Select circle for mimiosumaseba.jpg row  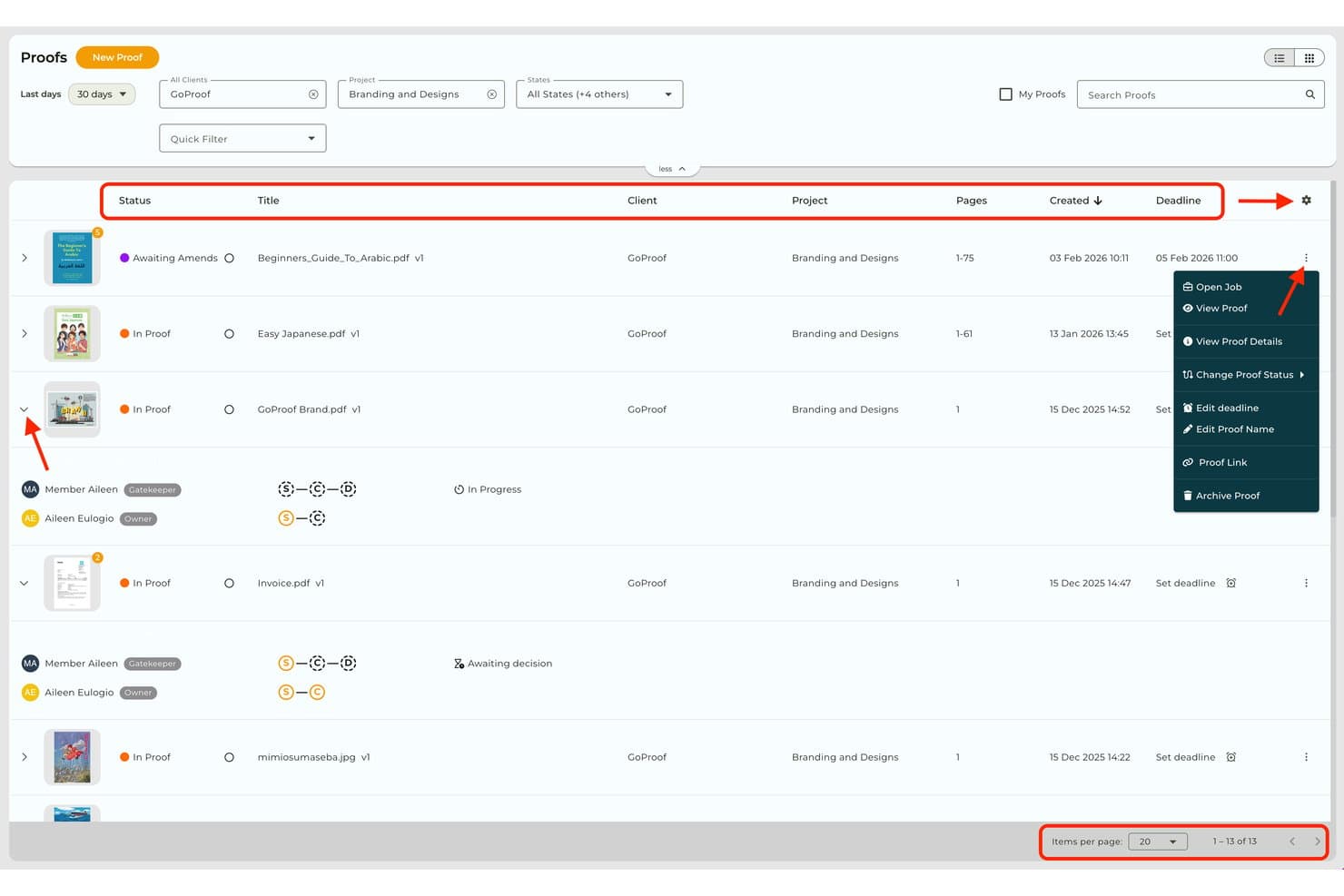click(x=229, y=757)
